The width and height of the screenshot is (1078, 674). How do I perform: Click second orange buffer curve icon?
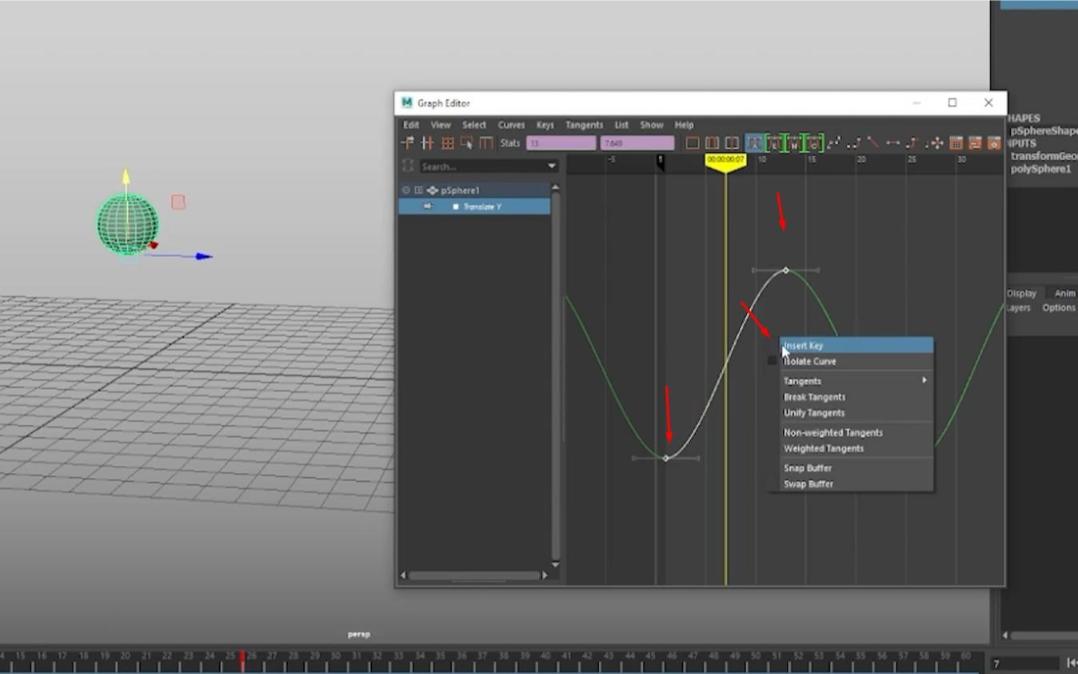pos(975,143)
